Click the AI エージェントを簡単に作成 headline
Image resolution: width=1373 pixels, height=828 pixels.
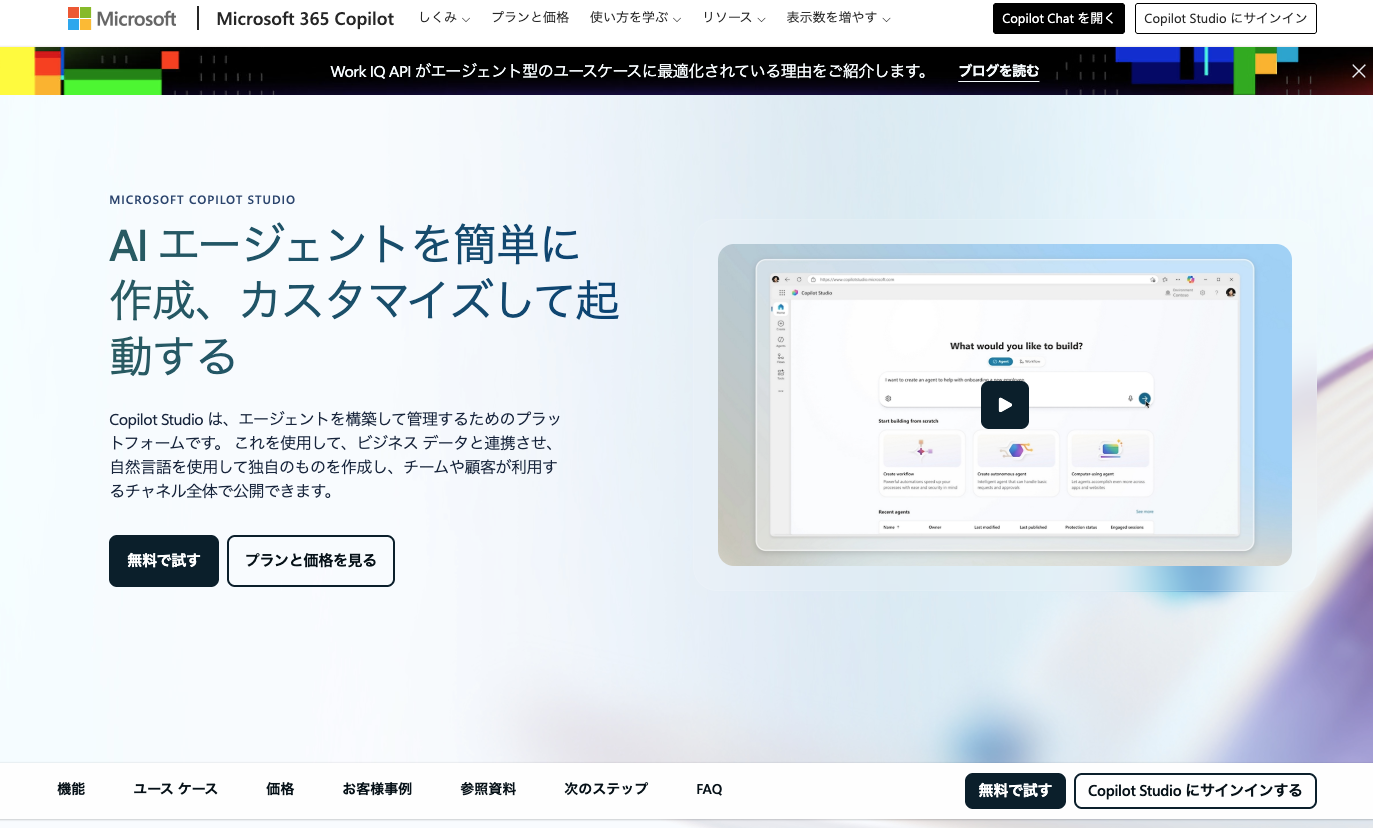[x=364, y=300]
